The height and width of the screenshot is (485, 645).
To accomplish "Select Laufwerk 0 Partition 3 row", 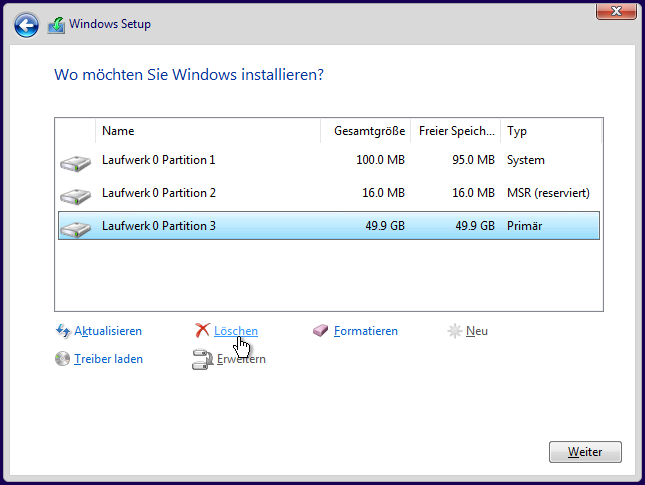I will click(329, 225).
